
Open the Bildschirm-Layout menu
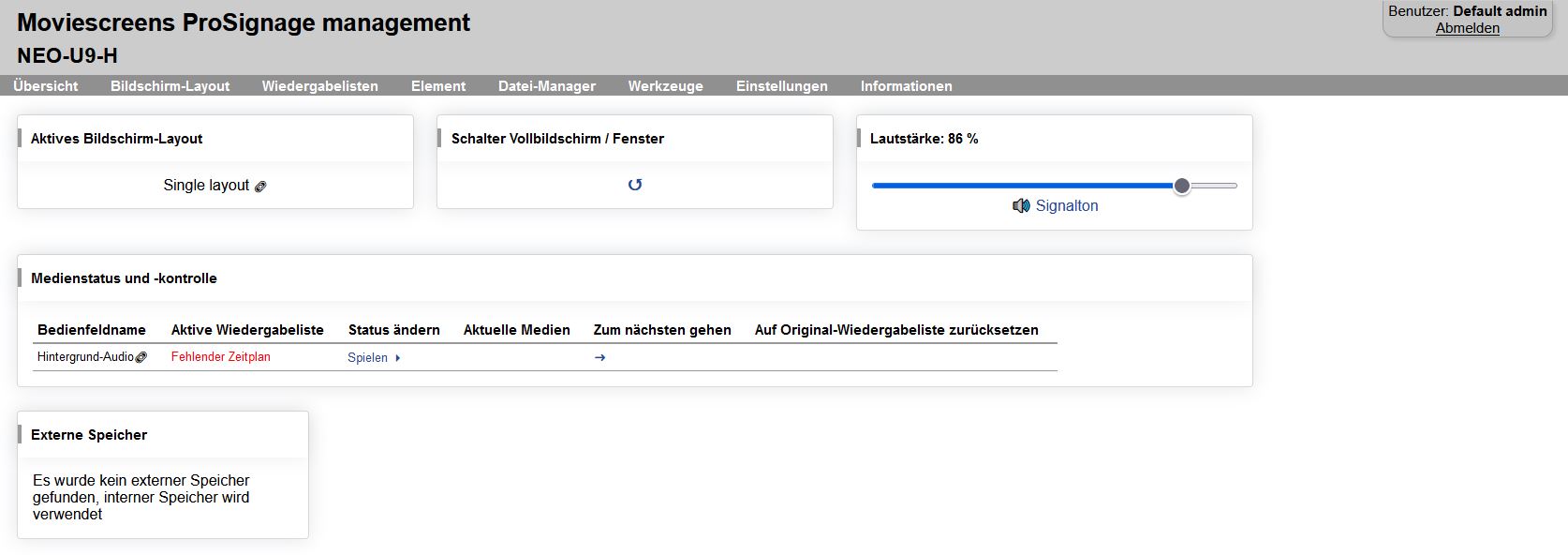(170, 86)
